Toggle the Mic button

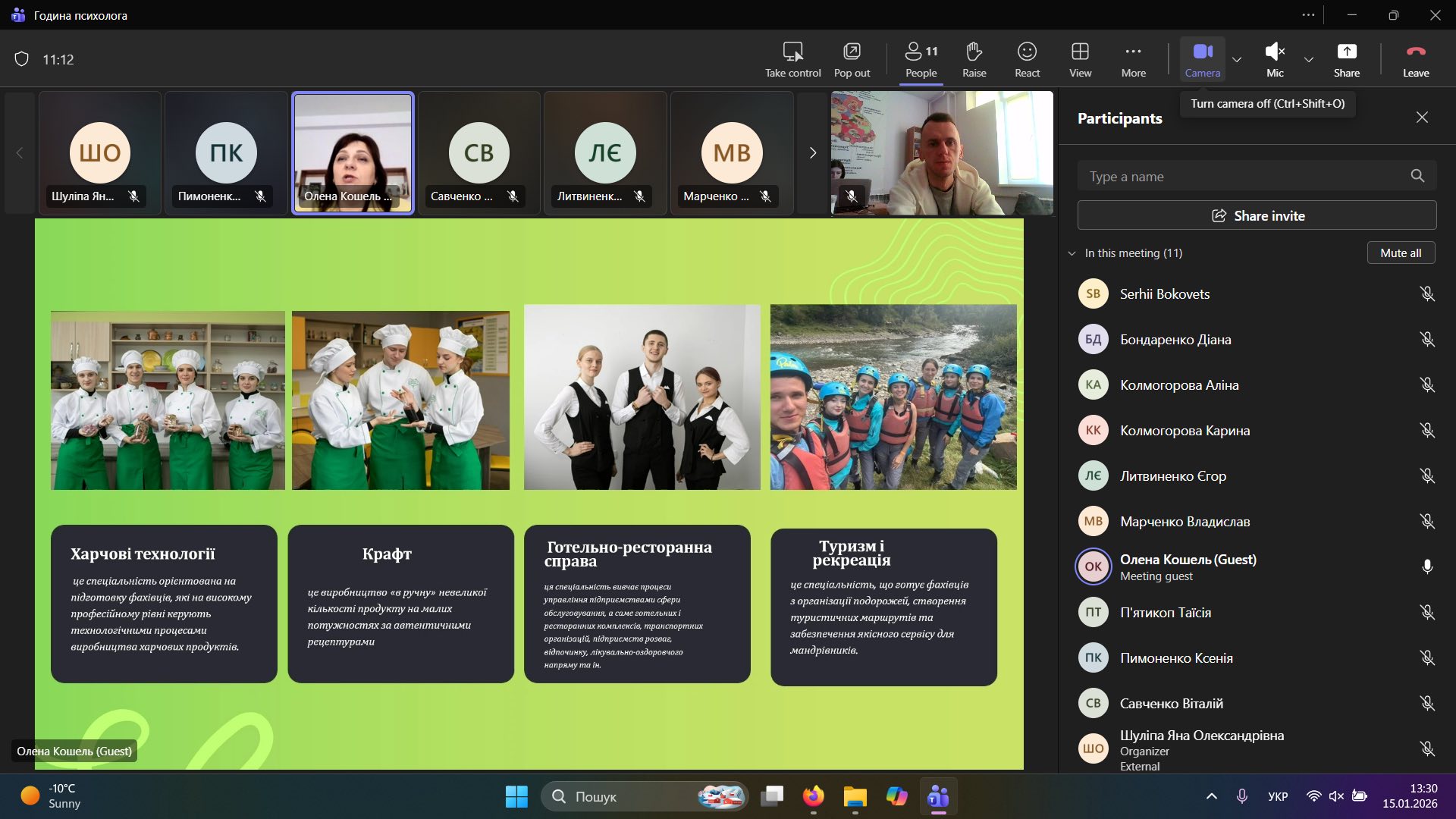point(1274,59)
